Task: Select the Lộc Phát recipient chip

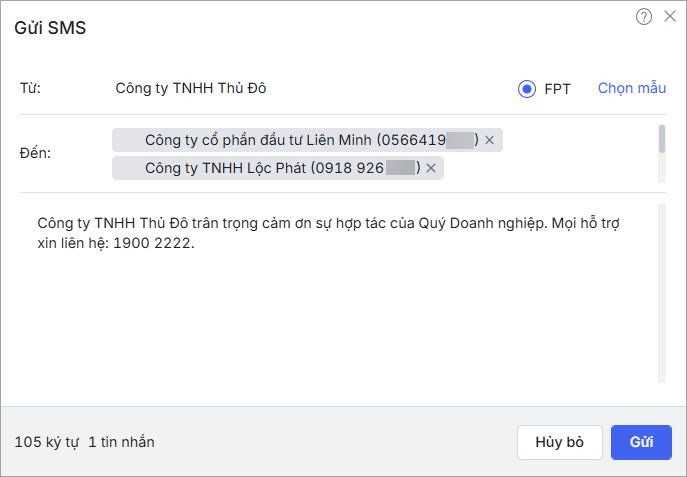Action: pos(270,168)
